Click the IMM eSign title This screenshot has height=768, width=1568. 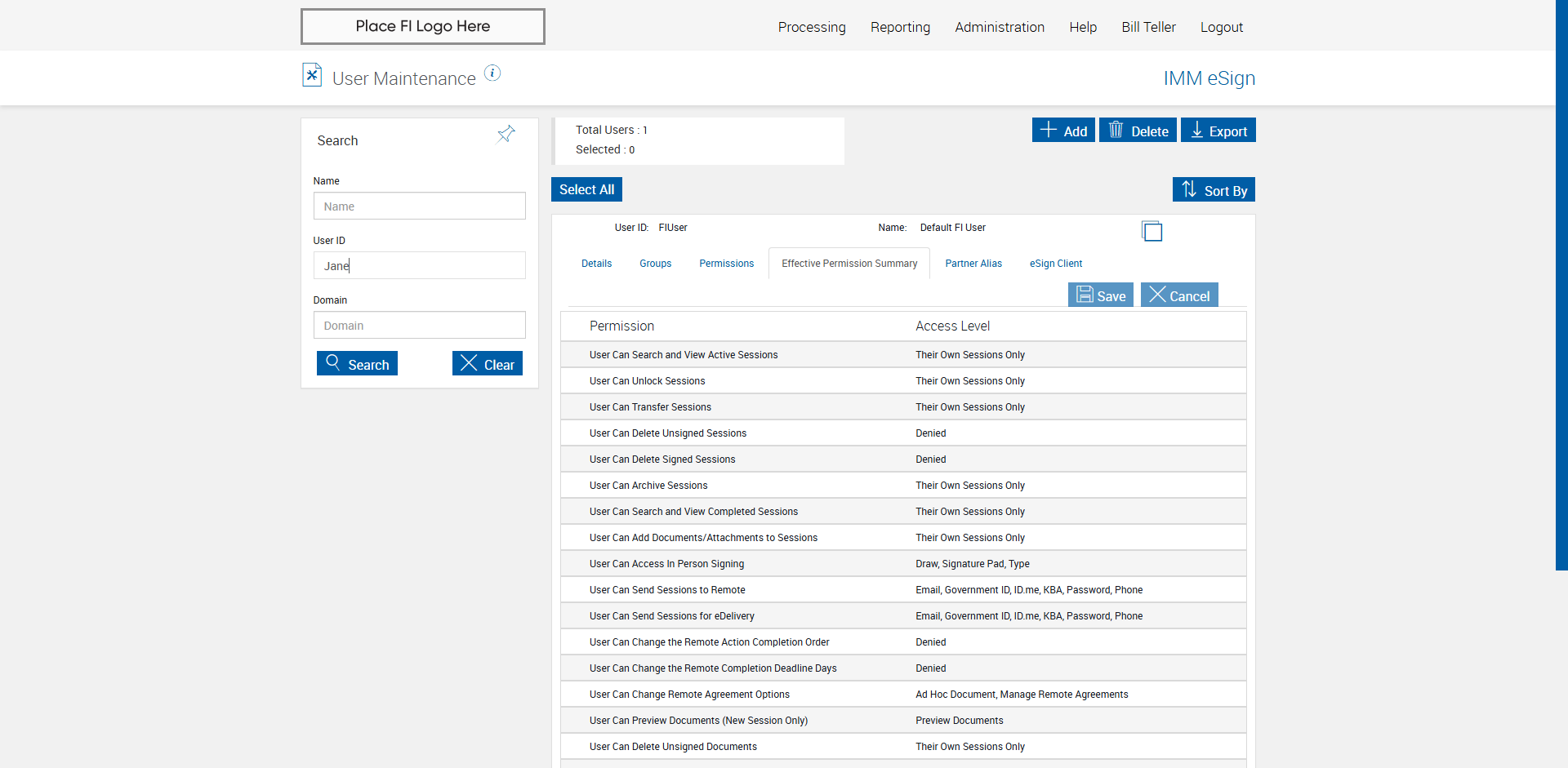click(x=1209, y=78)
